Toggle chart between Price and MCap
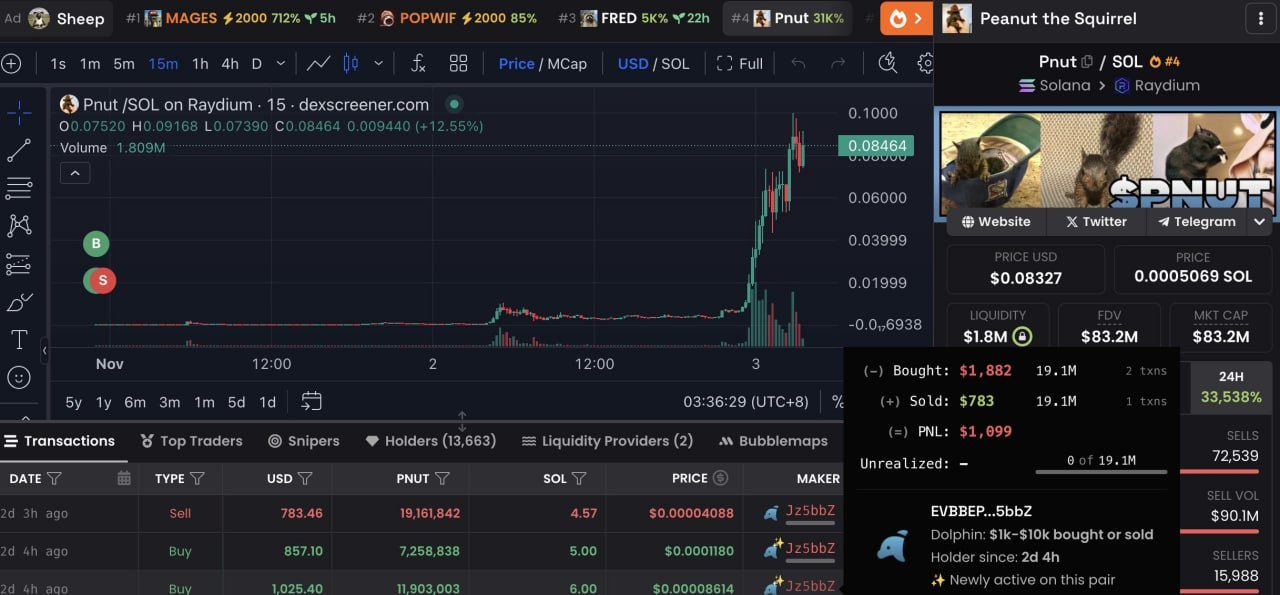The height and width of the screenshot is (595, 1280). (x=543, y=64)
